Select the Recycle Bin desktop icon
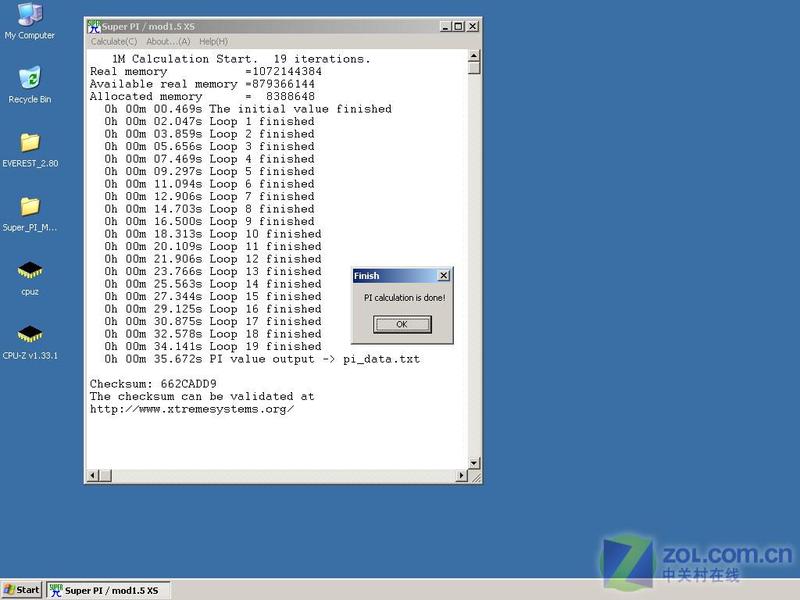 pos(30,85)
